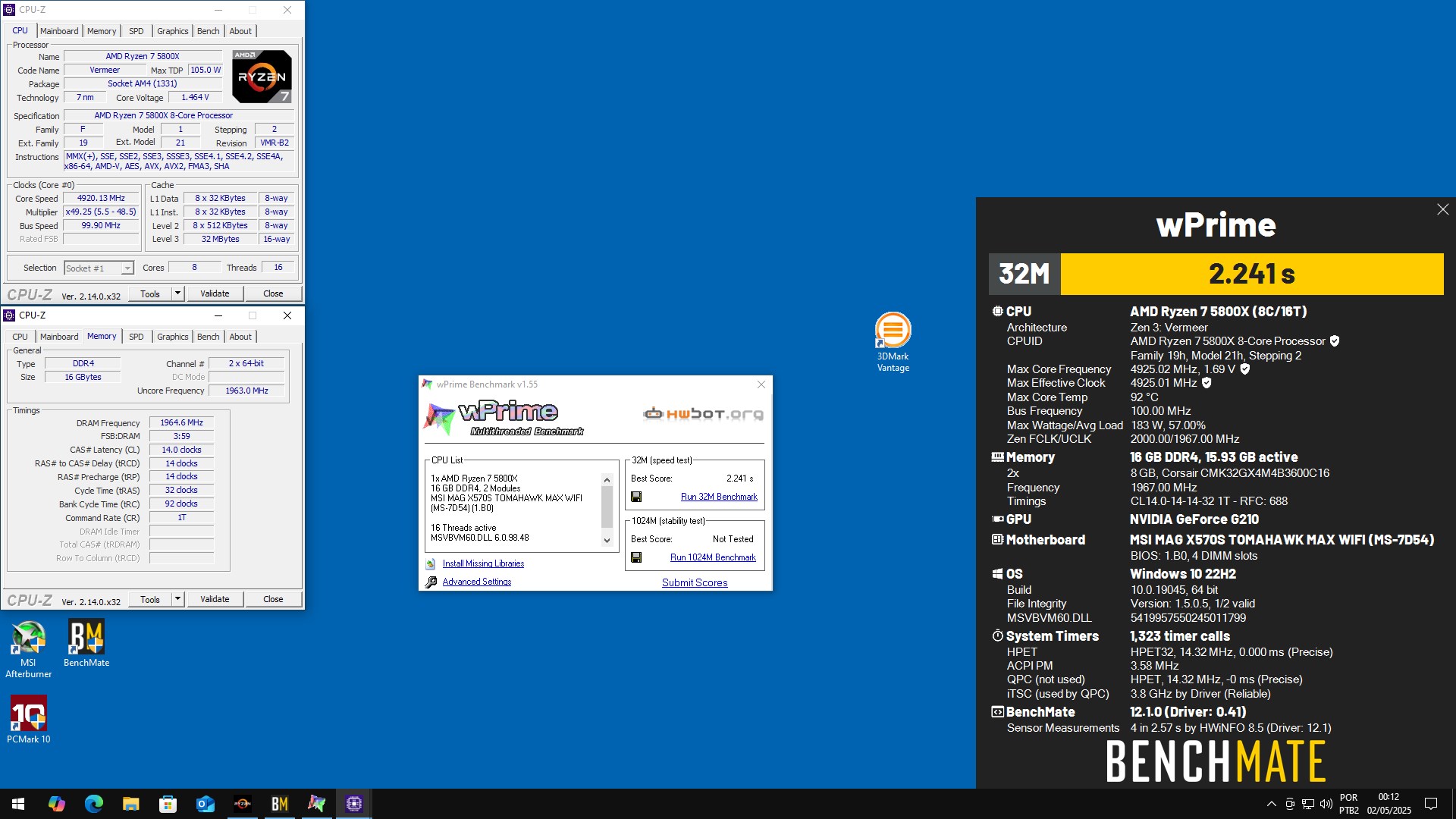Switch to Graphics tab in upper CPU-Z
Screen dimensions: 1456x819
click(173, 31)
